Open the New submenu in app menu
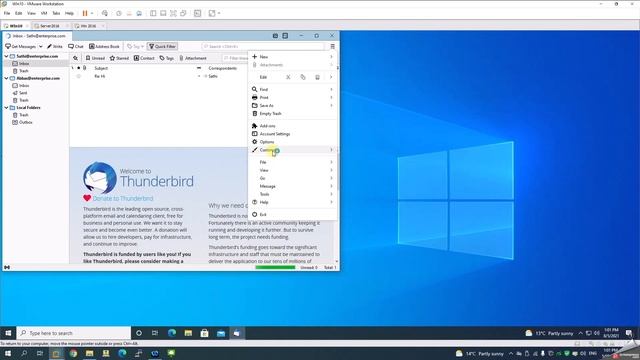 click(293, 57)
